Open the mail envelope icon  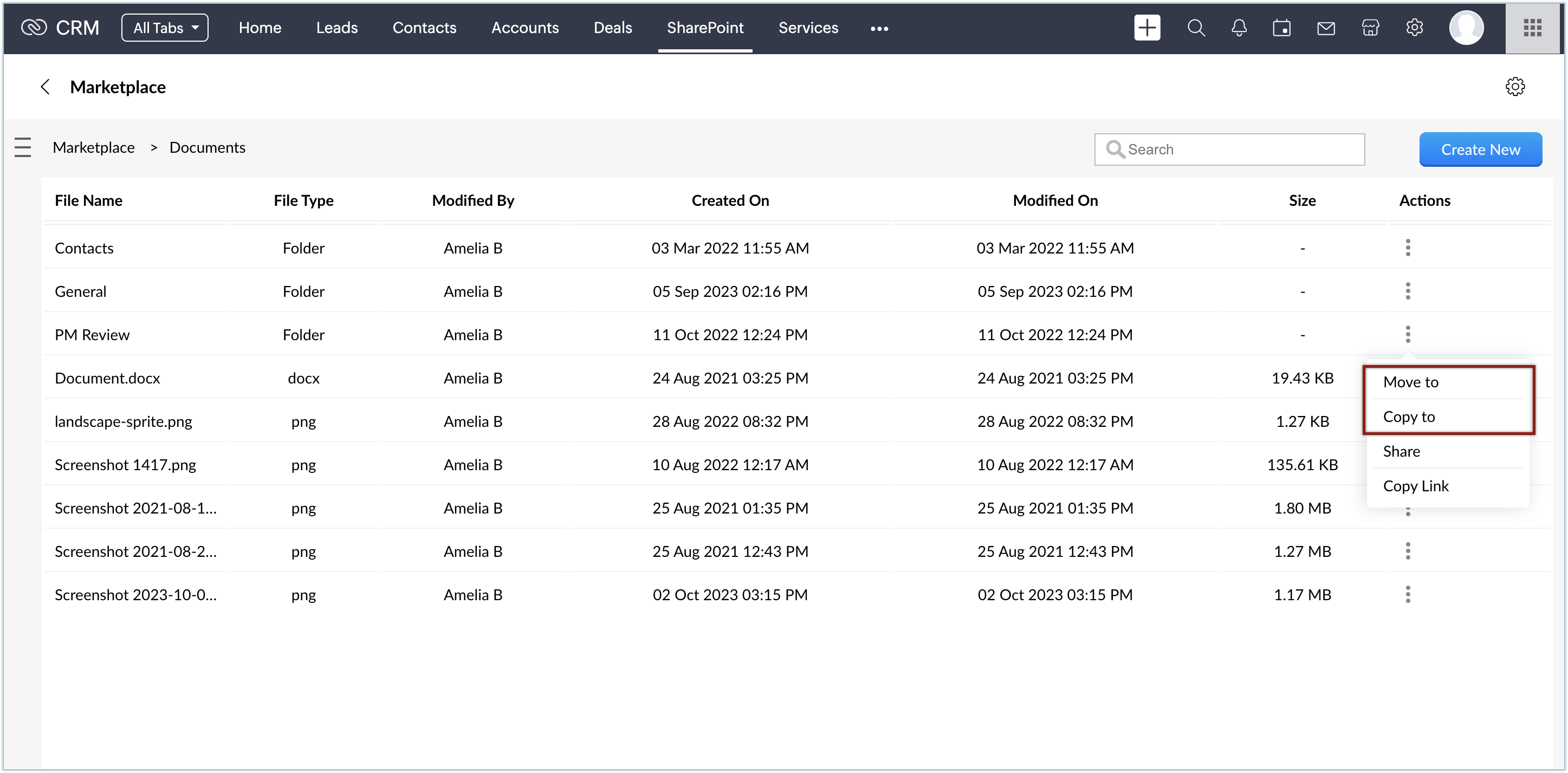click(x=1326, y=28)
